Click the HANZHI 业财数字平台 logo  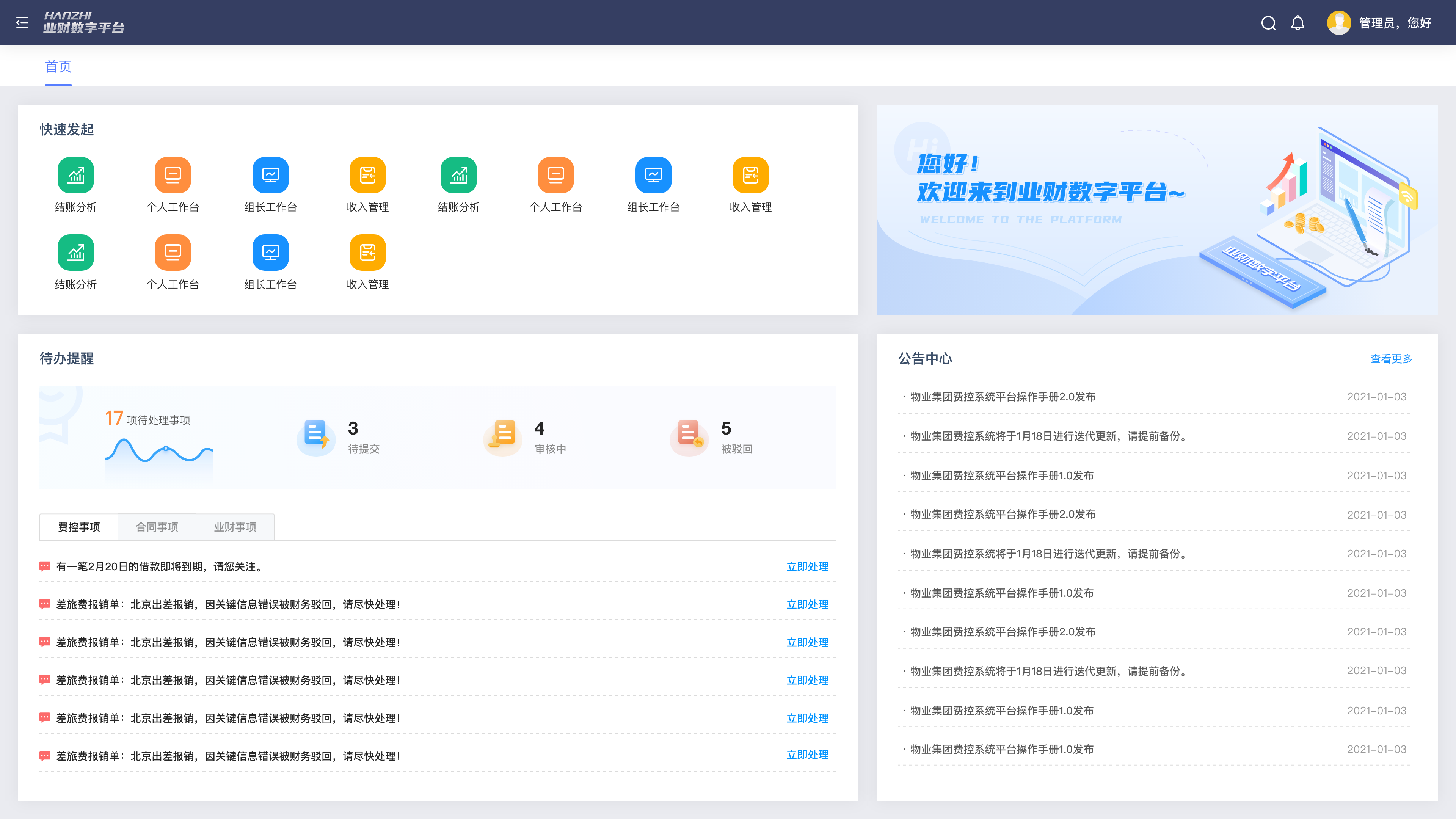[84, 23]
